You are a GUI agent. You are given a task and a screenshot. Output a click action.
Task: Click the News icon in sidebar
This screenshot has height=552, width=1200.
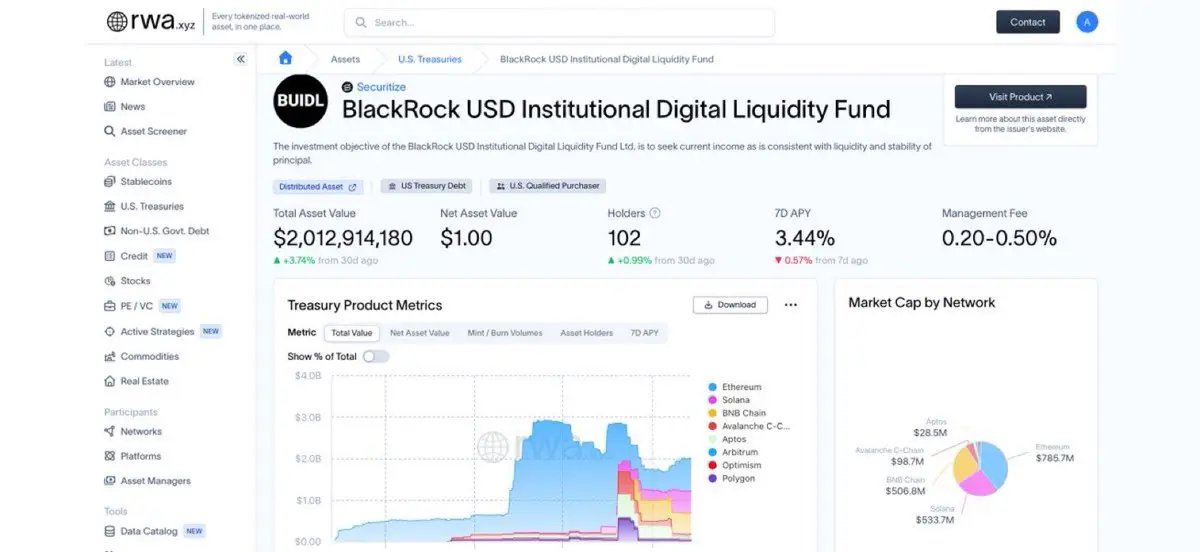click(110, 107)
